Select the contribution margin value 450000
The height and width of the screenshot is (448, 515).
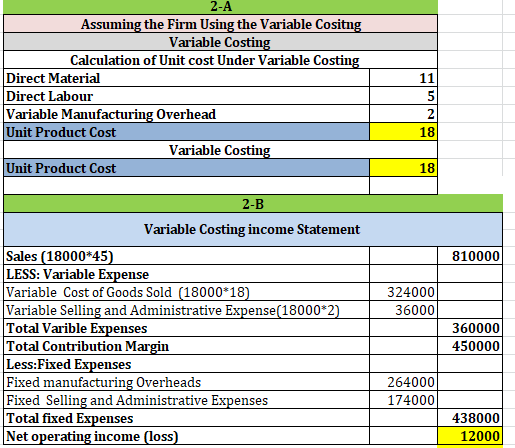pos(470,346)
